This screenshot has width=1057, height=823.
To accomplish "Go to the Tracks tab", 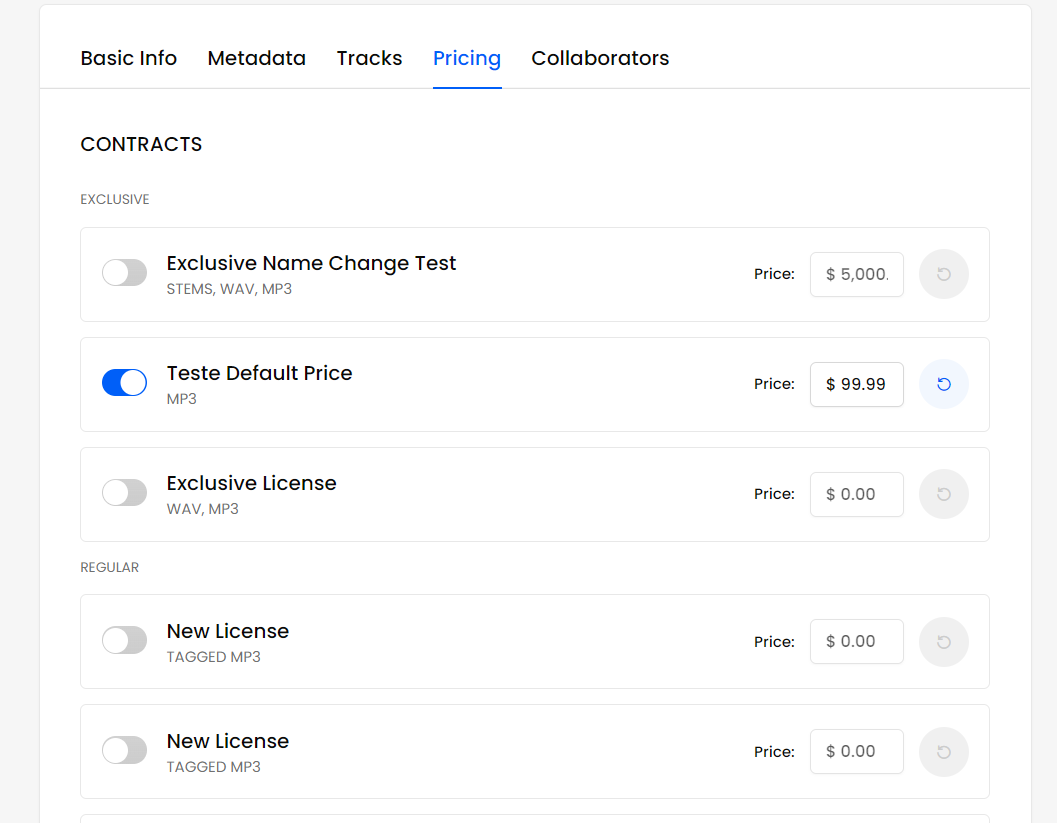I will click(x=369, y=58).
